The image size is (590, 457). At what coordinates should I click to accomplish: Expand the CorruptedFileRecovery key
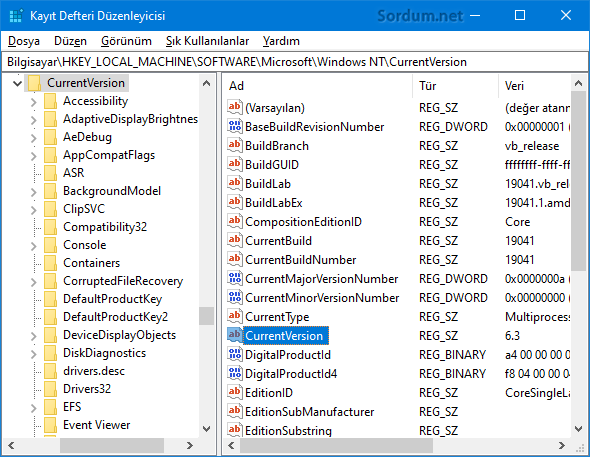pyautogui.click(x=33, y=281)
